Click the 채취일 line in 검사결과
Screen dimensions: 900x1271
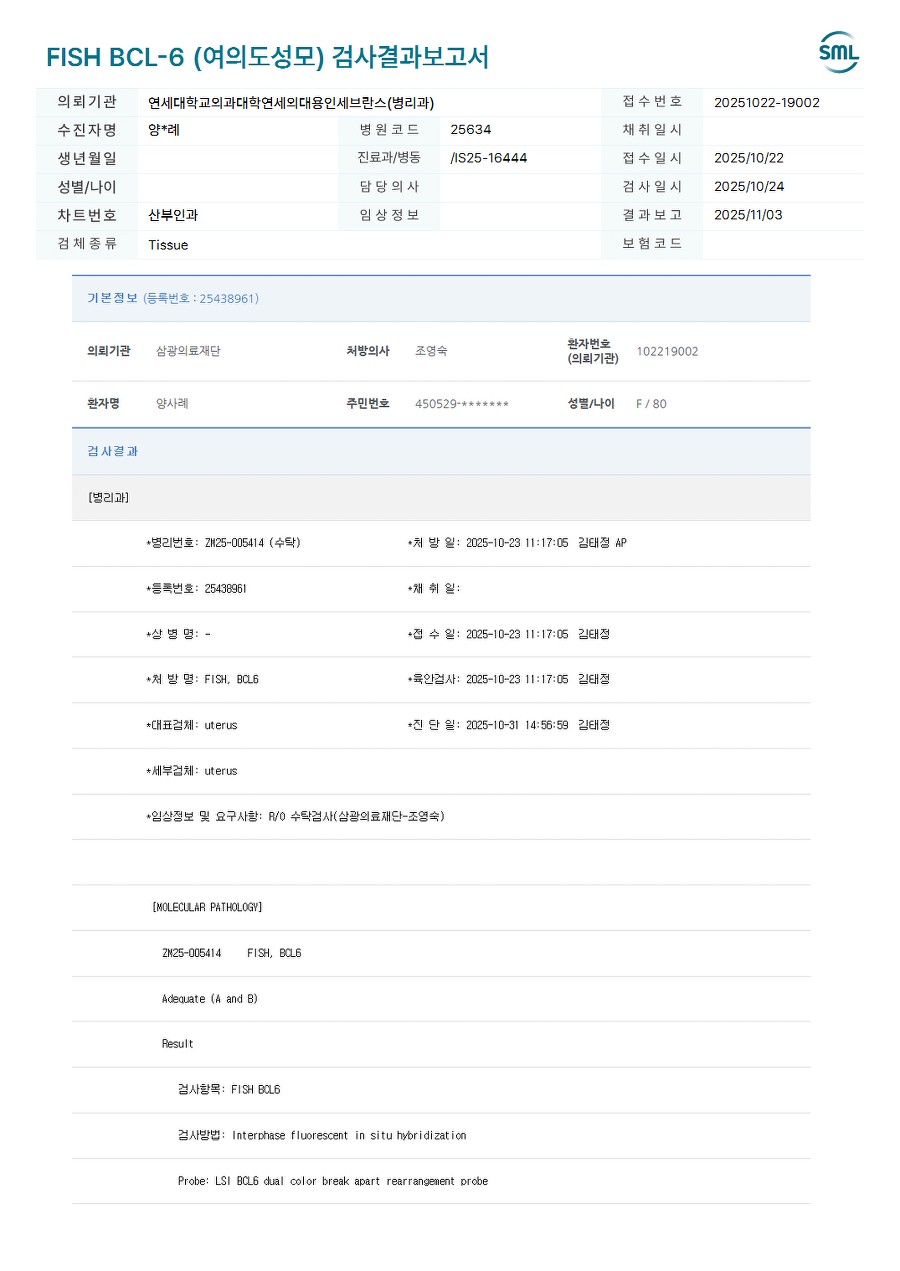pos(434,589)
